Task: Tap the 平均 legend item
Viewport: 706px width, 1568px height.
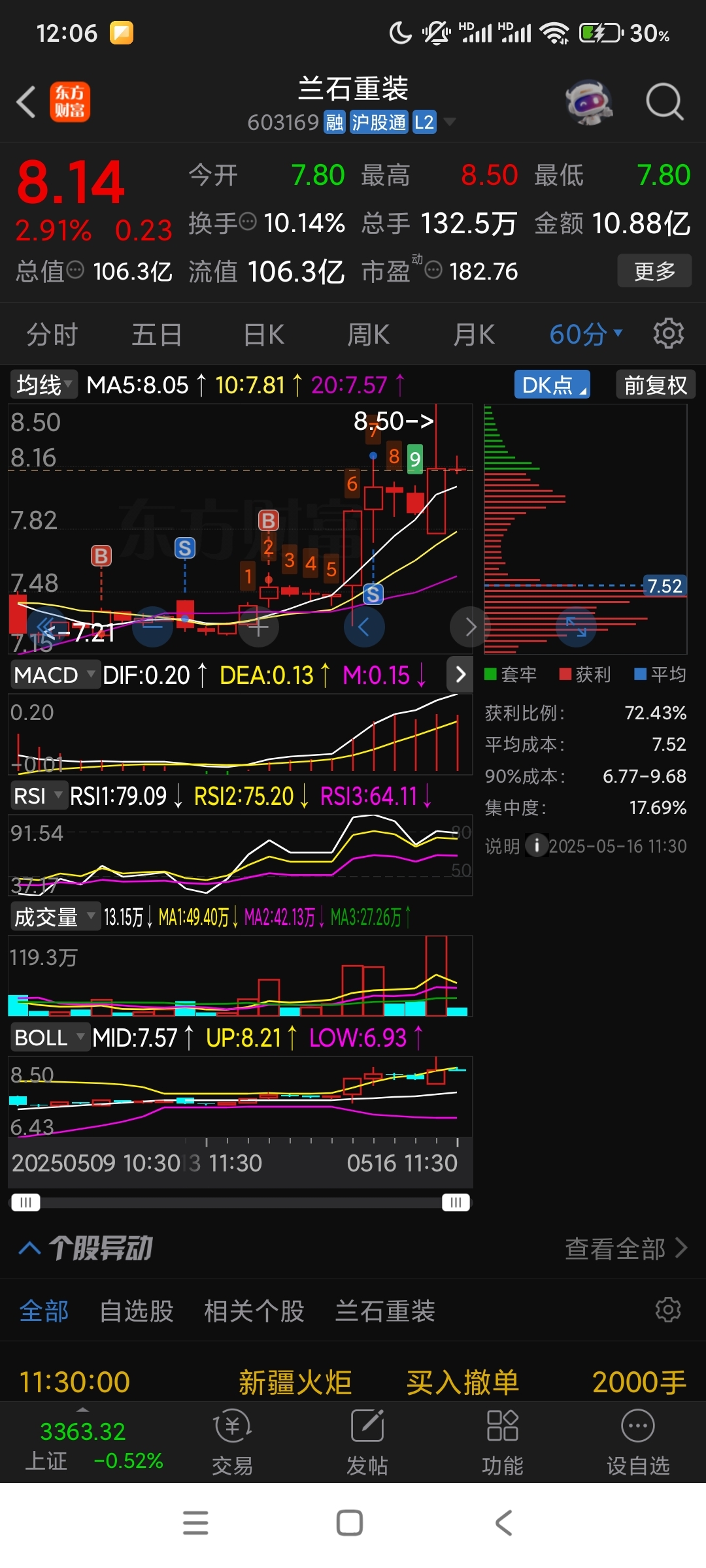Action: [660, 674]
